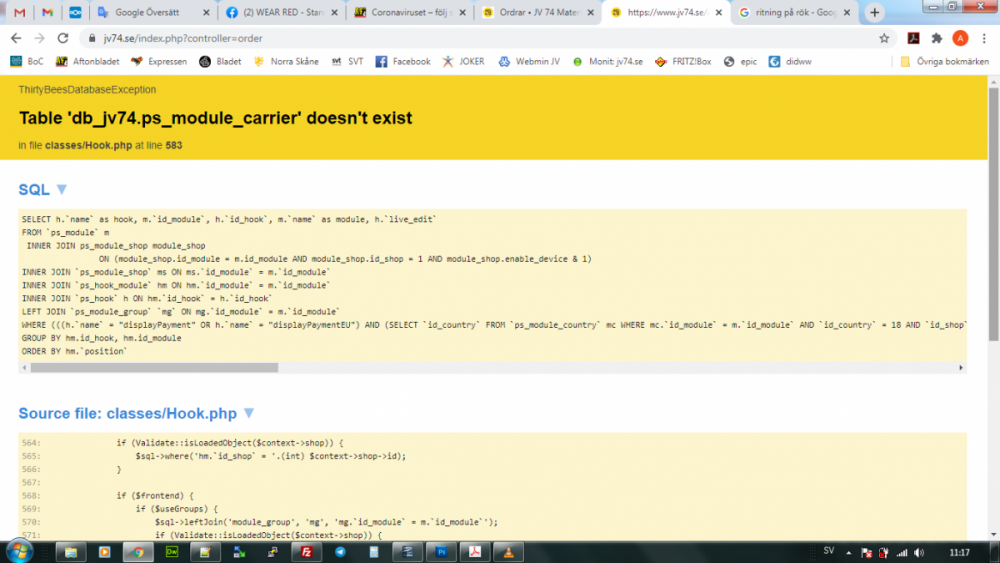Image resolution: width=1000 pixels, height=563 pixels.
Task: Open the Norra Skåne bookmark
Action: tap(286, 62)
